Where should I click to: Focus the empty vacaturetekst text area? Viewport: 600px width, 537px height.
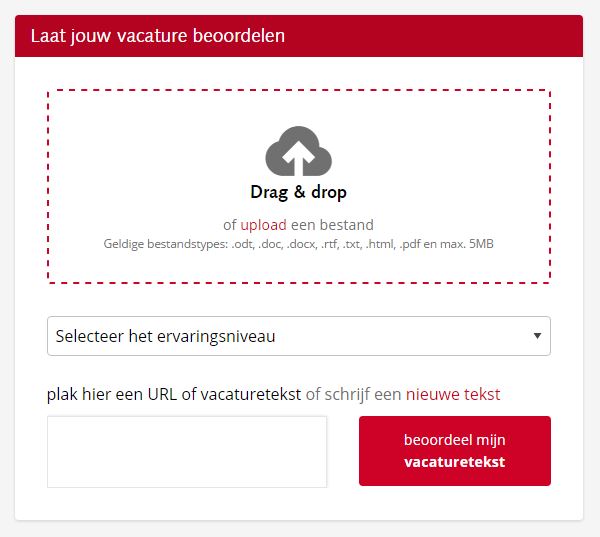click(187, 452)
